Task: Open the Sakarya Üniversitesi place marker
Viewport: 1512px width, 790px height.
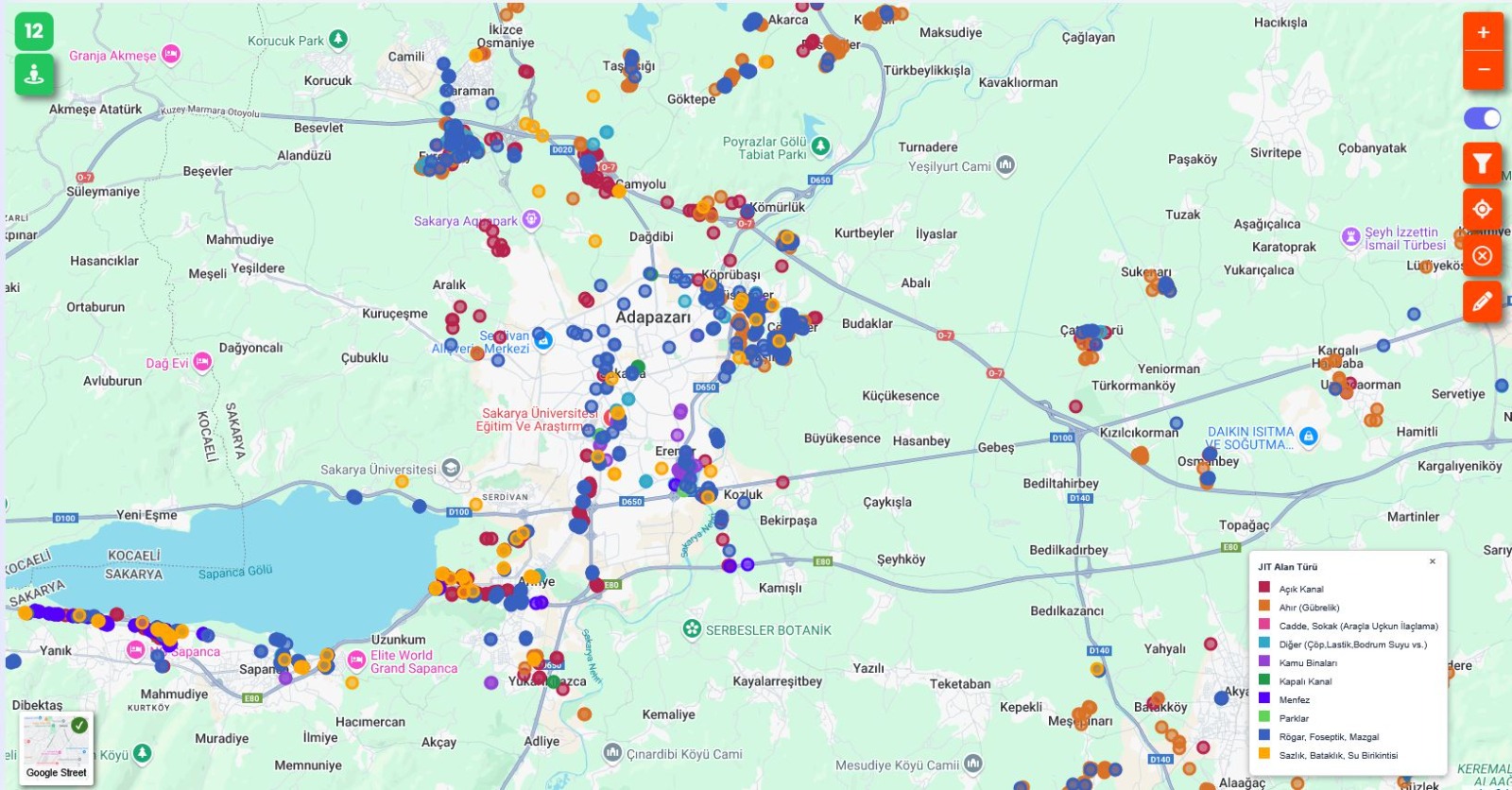Action: [x=451, y=468]
